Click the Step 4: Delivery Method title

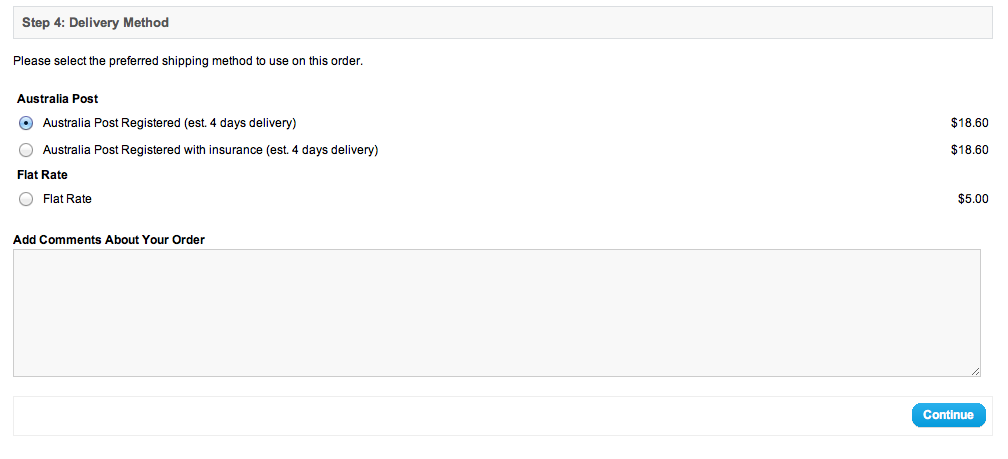(x=95, y=22)
